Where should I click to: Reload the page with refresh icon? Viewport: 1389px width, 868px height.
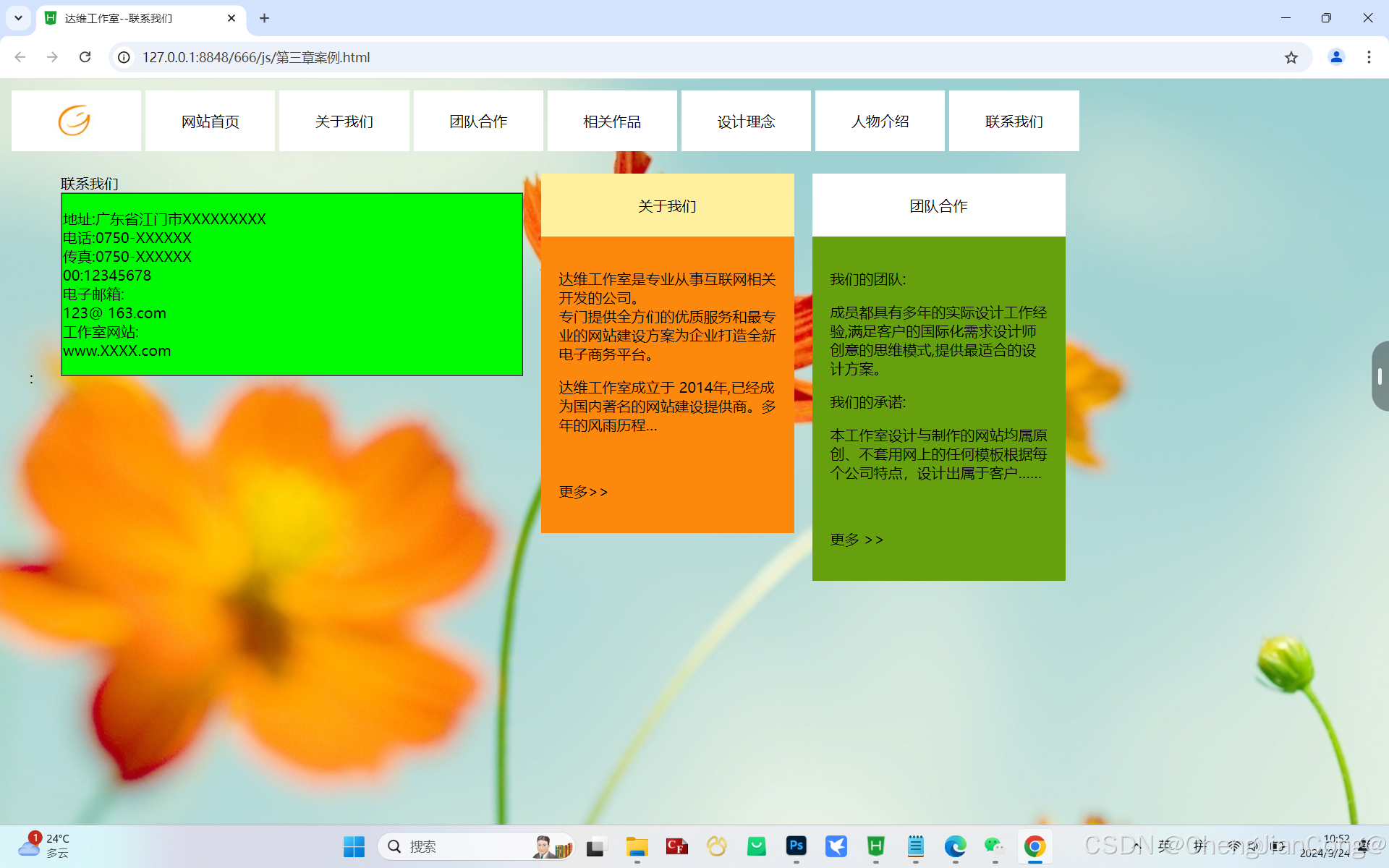pos(85,57)
